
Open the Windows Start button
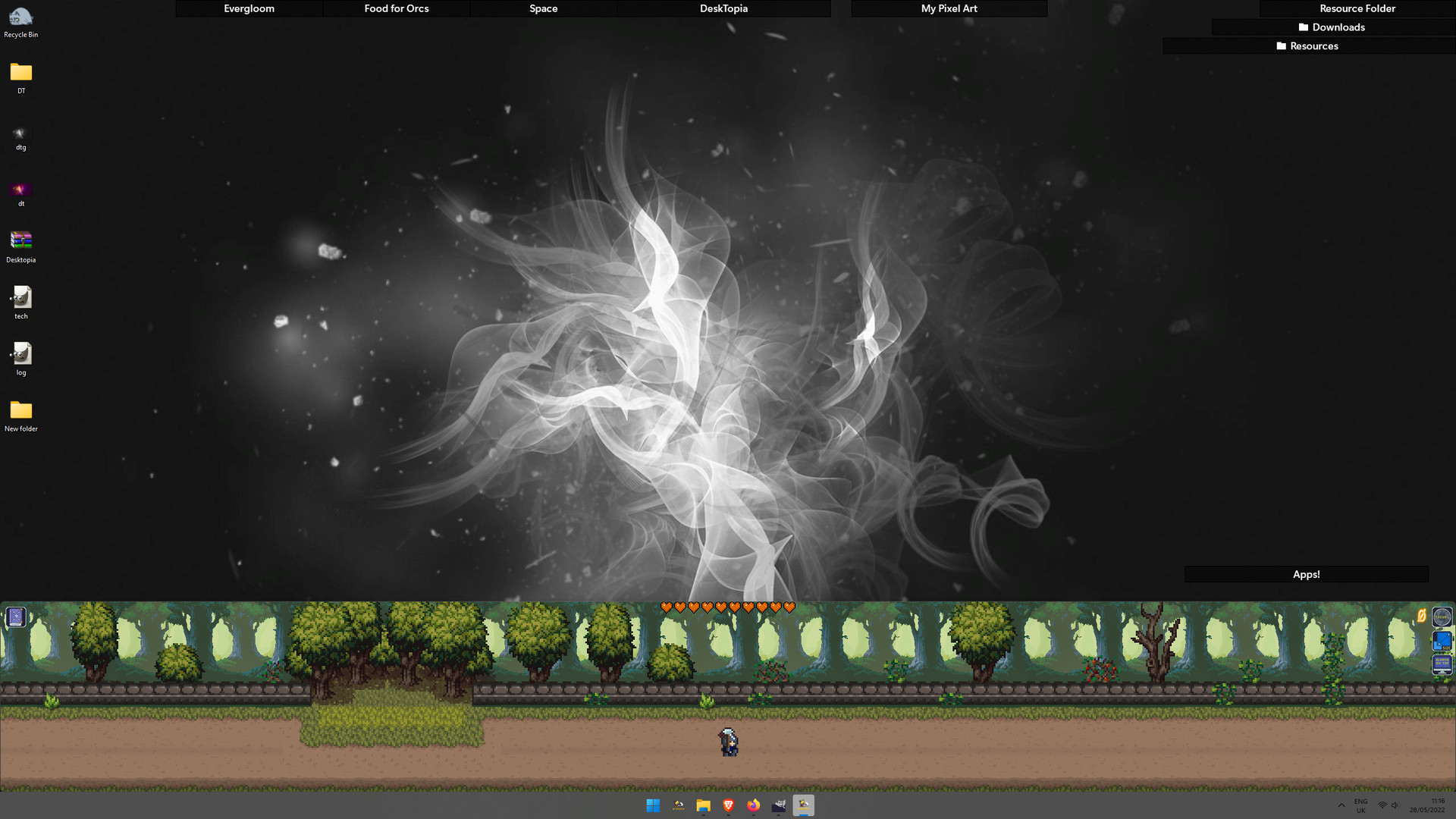pos(653,805)
